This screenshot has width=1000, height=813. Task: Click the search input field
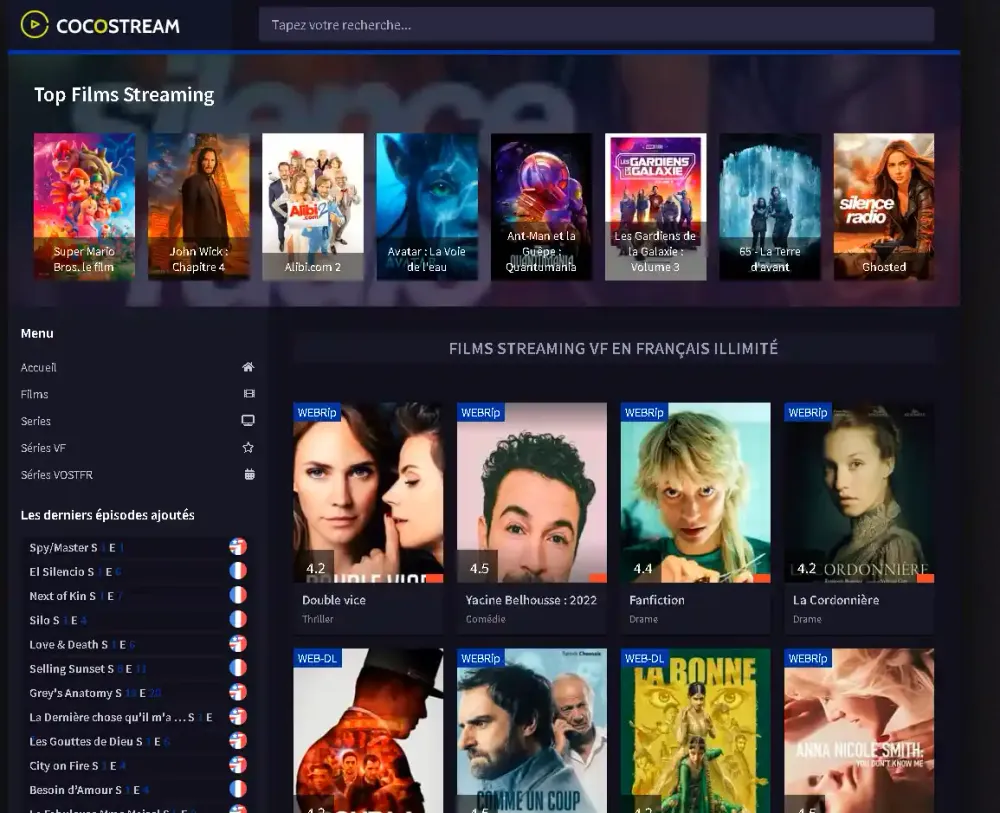tap(597, 24)
